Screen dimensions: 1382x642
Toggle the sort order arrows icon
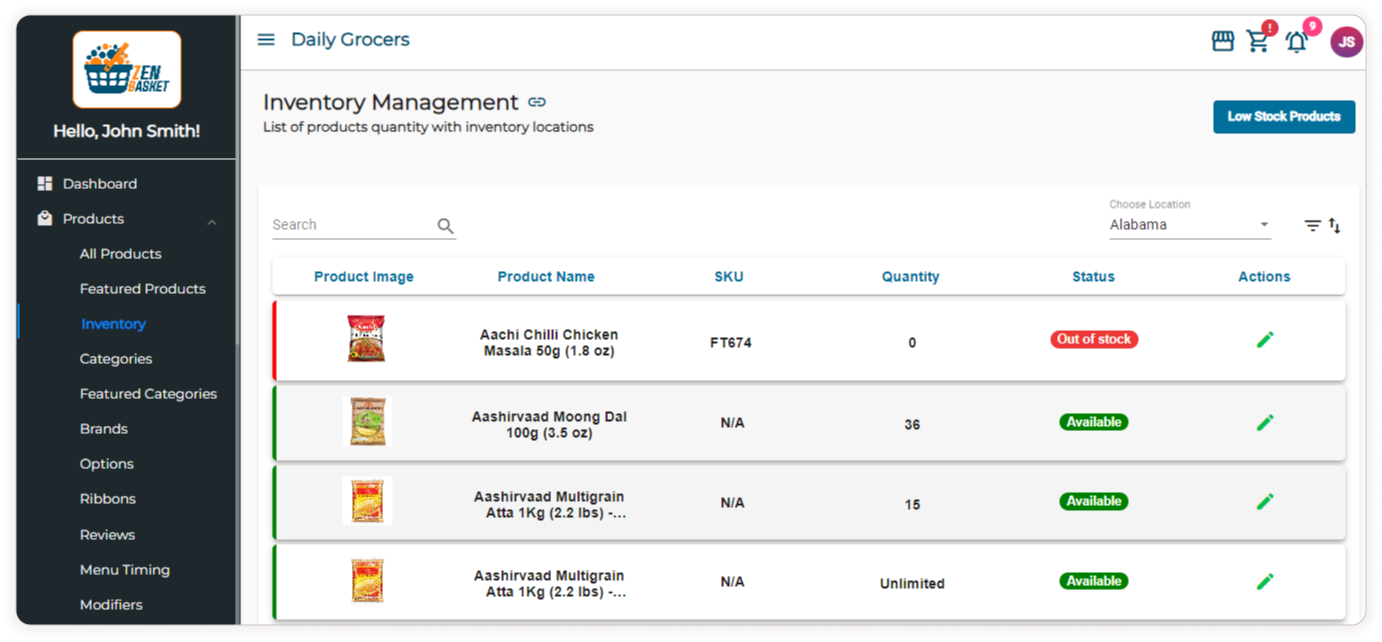tap(1335, 226)
